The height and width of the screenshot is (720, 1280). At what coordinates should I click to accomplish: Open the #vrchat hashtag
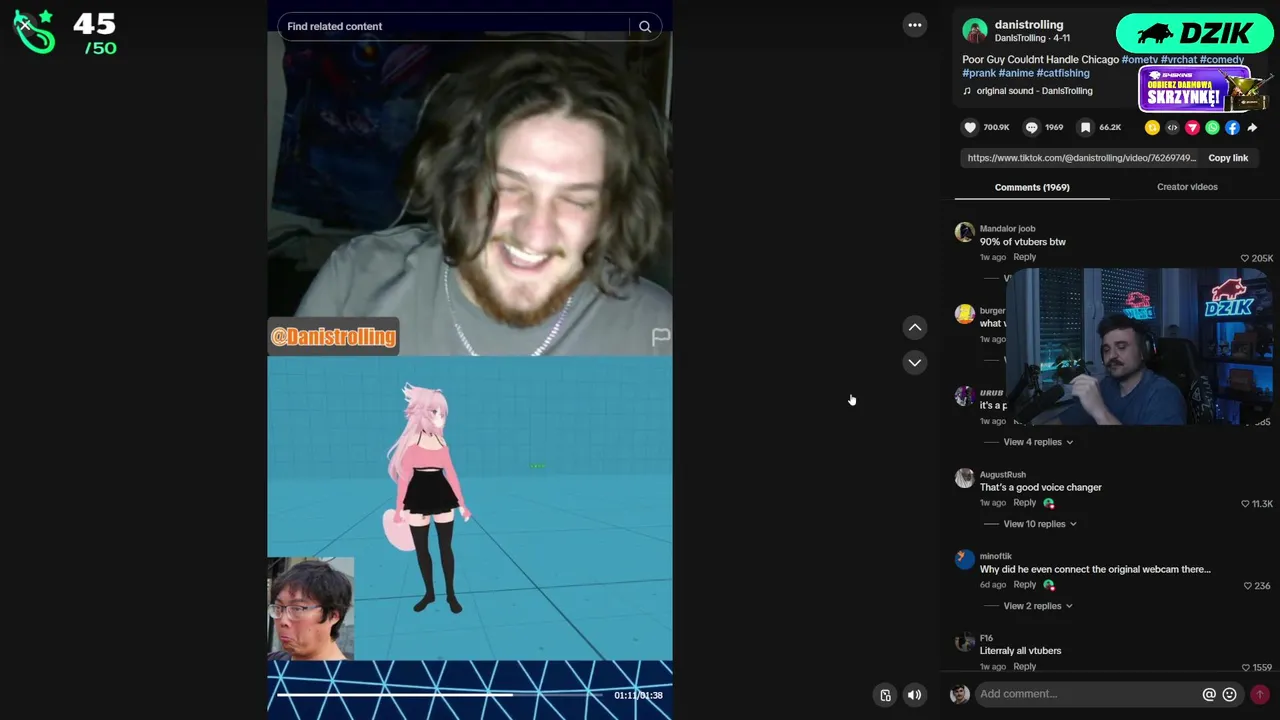coord(1178,60)
